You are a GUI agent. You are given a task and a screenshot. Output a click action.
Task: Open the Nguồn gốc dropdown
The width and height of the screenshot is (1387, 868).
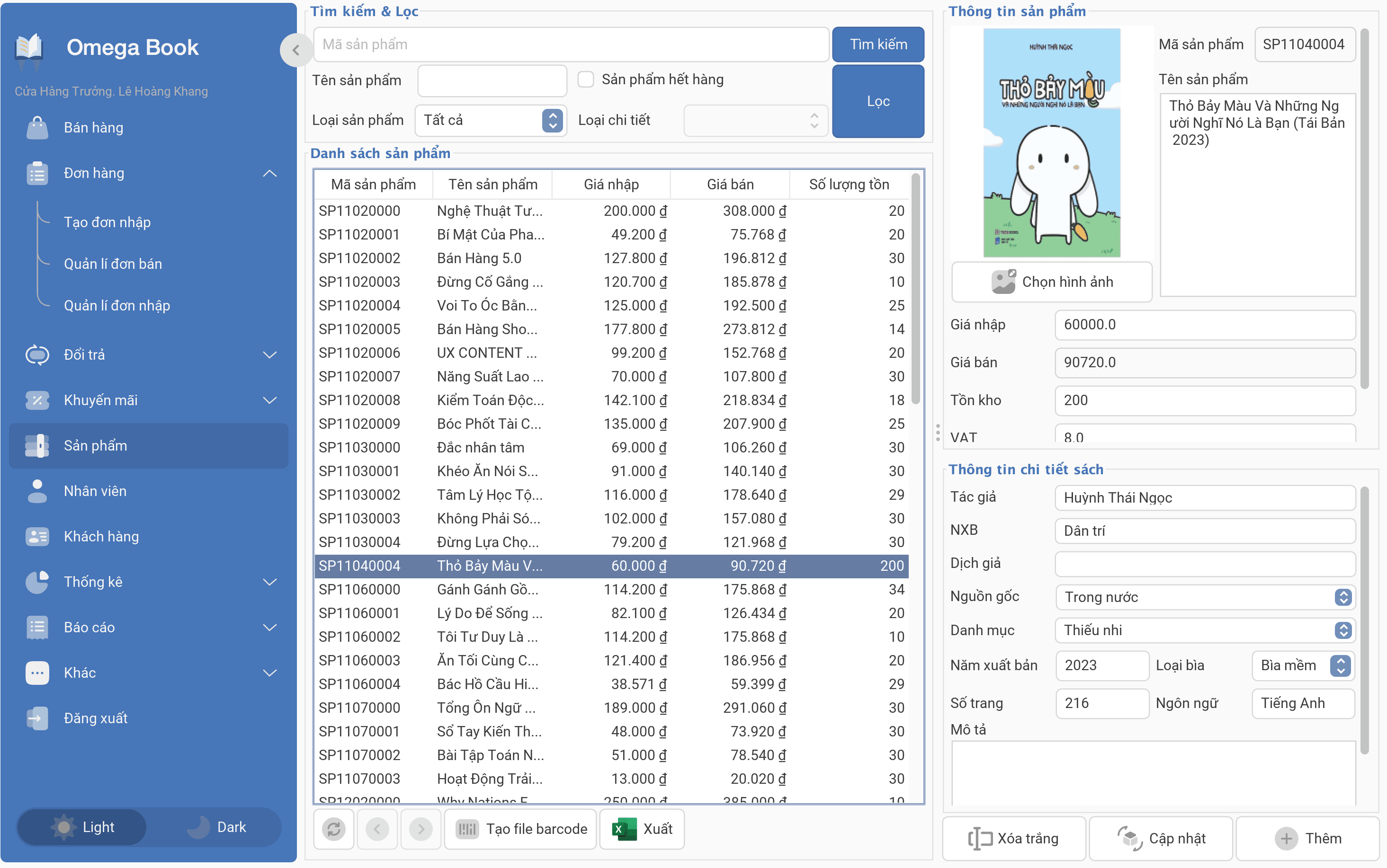[1205, 597]
